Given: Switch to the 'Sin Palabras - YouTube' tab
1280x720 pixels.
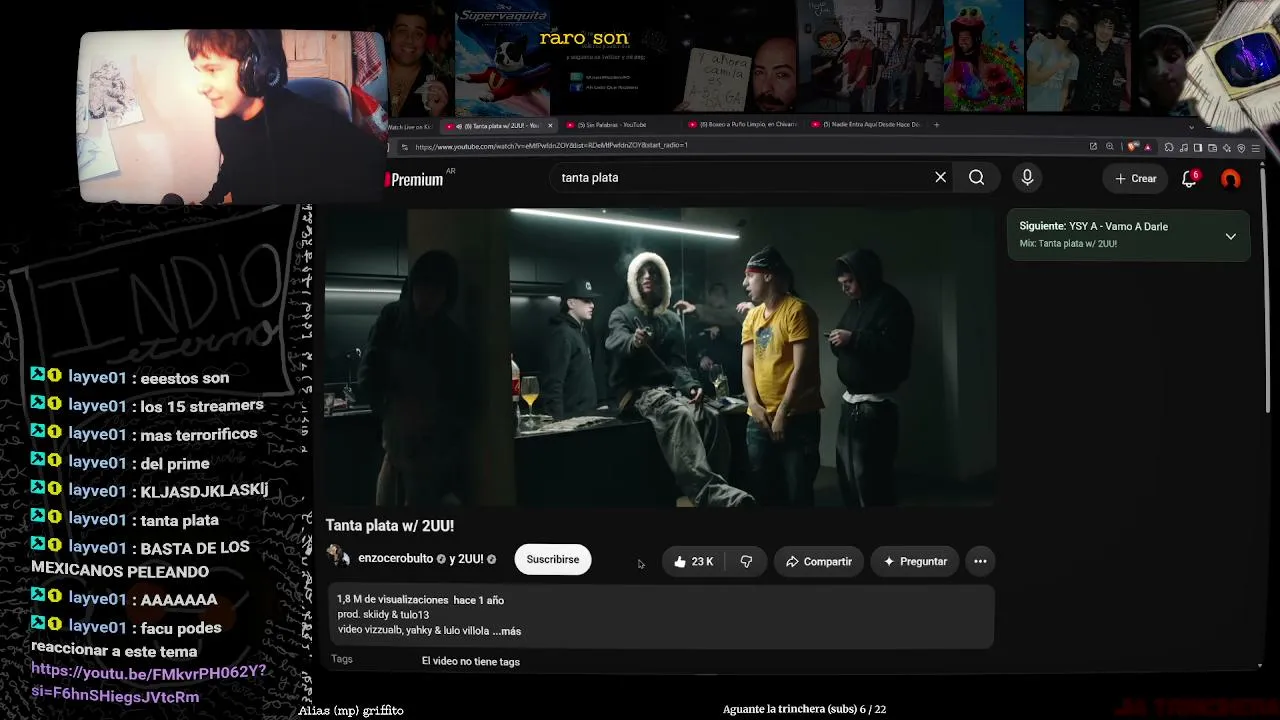Looking at the screenshot, I should [x=612, y=125].
